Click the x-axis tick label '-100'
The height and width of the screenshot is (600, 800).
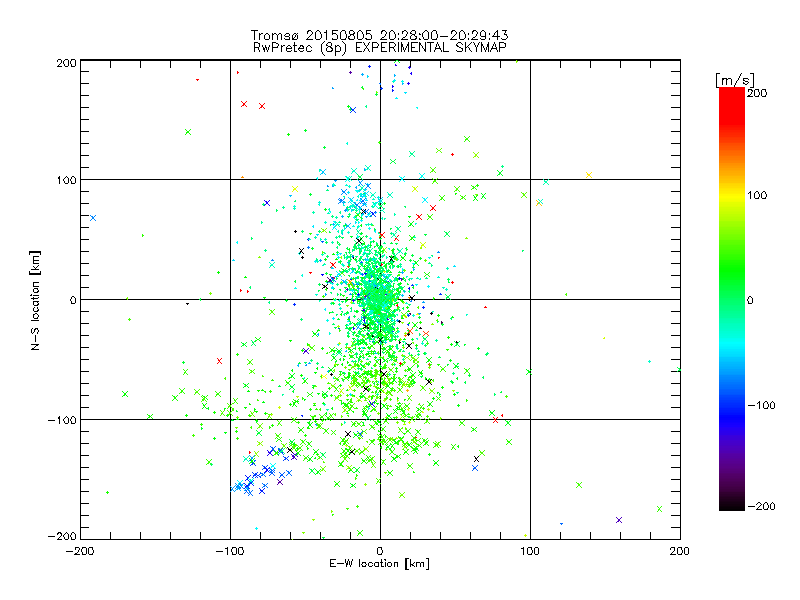point(230,551)
